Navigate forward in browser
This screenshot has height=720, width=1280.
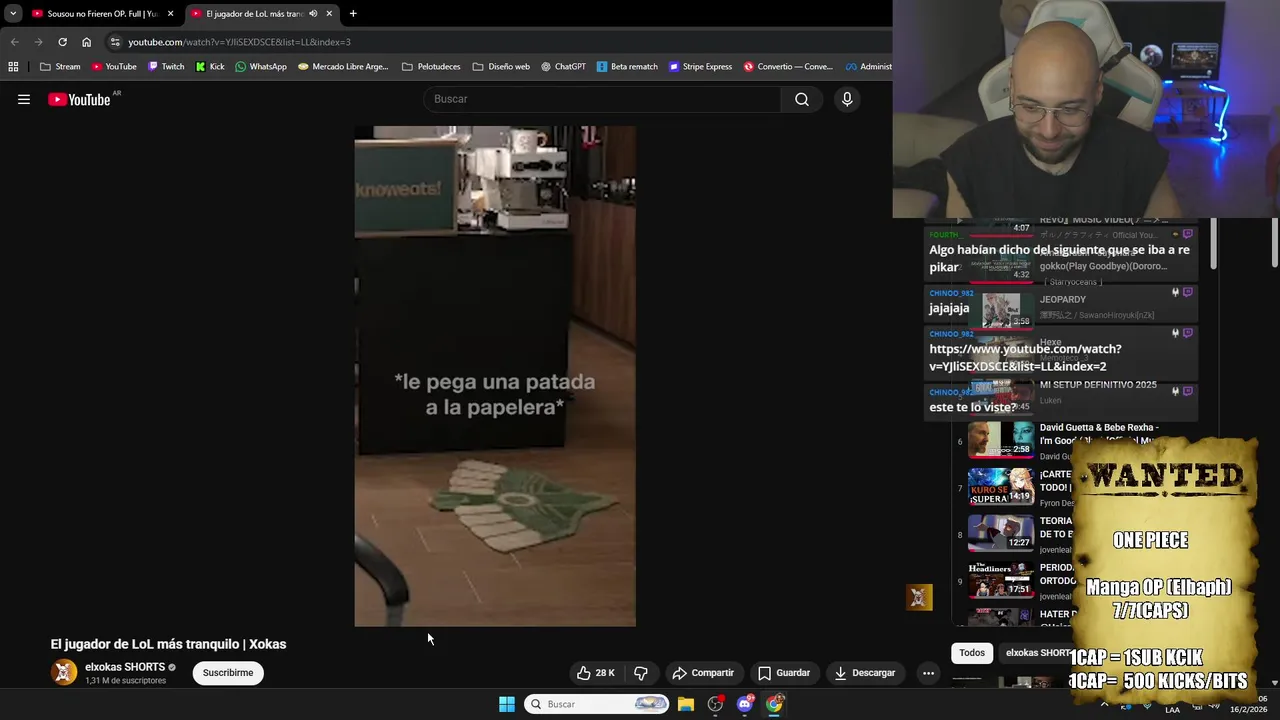tap(38, 42)
